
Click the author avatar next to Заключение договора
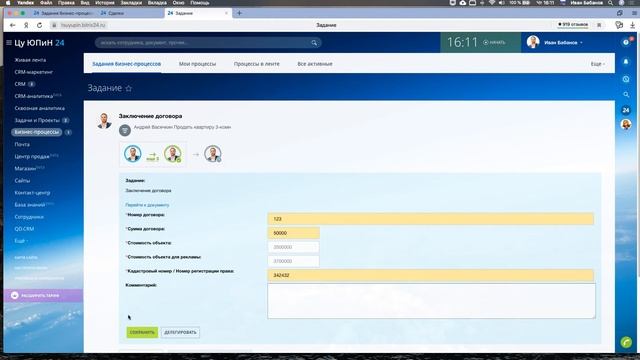point(104,121)
